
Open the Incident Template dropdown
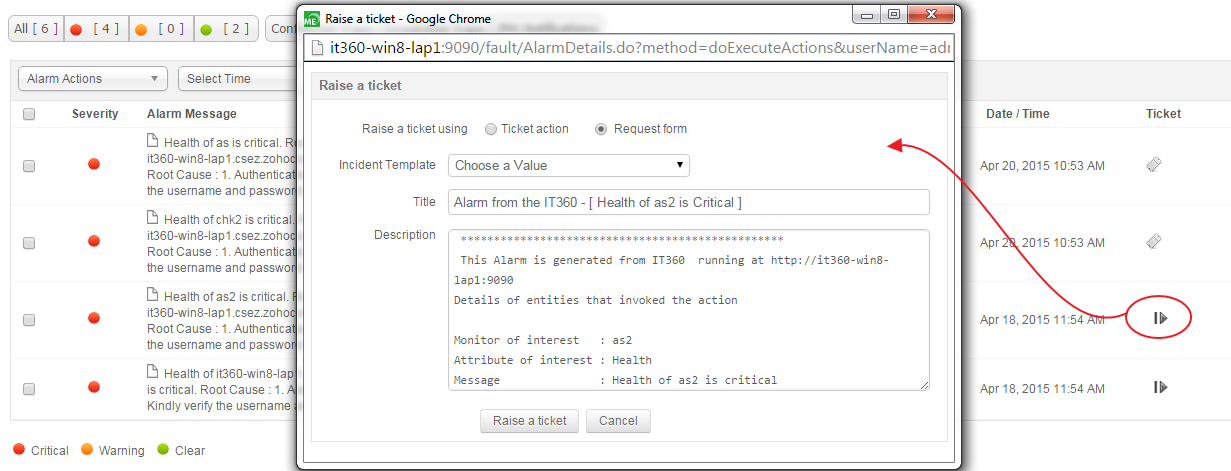point(568,165)
